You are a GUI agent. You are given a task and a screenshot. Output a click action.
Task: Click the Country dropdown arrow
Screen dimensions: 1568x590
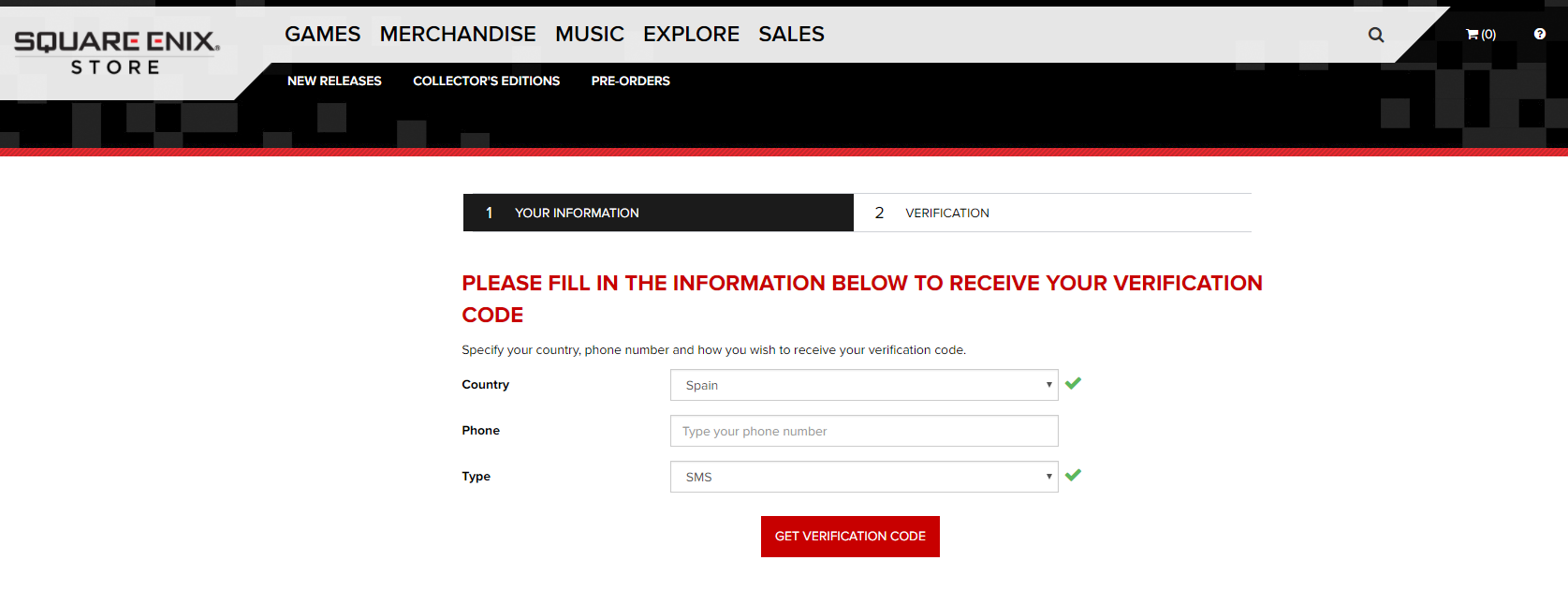pyautogui.click(x=1048, y=385)
